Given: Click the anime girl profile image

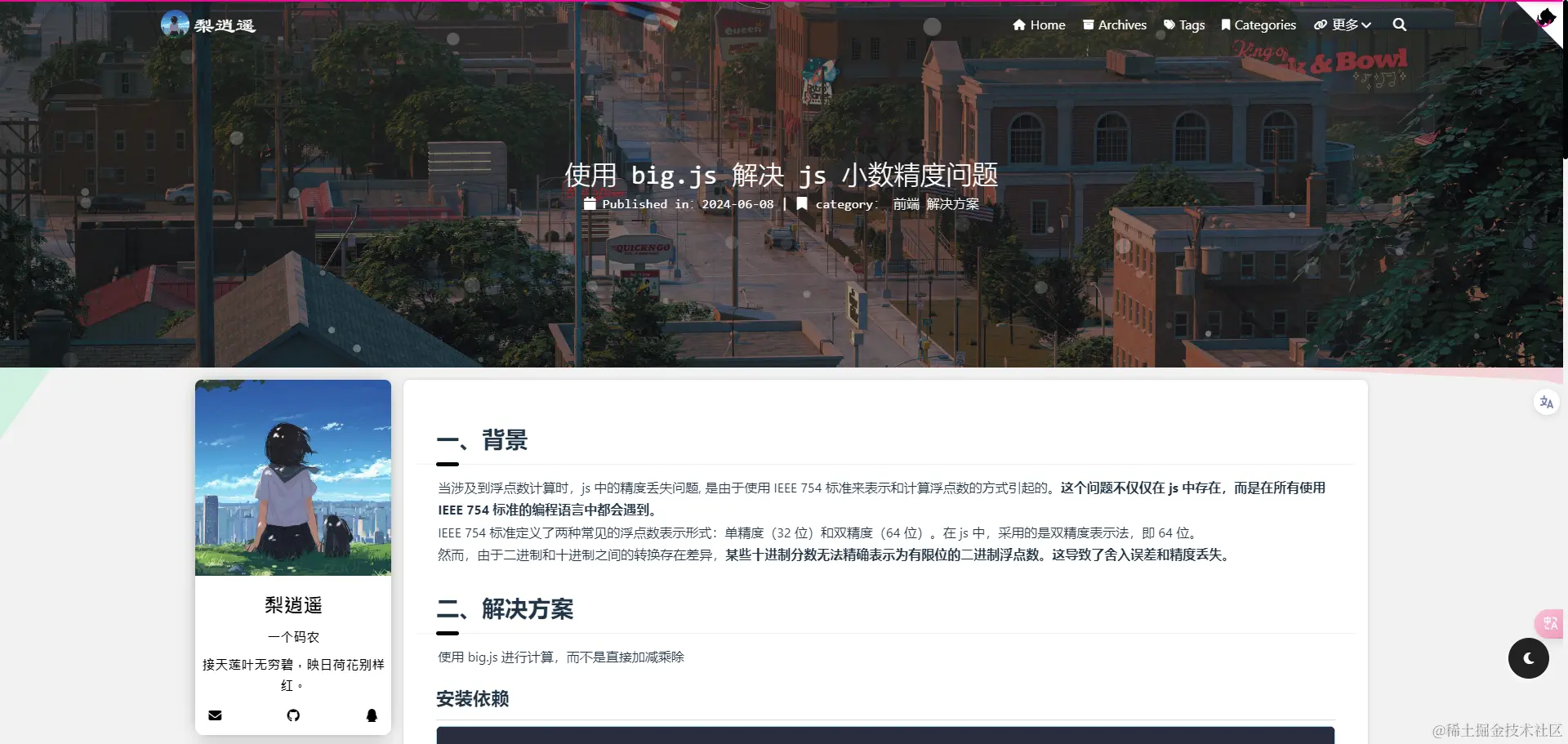Looking at the screenshot, I should pos(293,478).
